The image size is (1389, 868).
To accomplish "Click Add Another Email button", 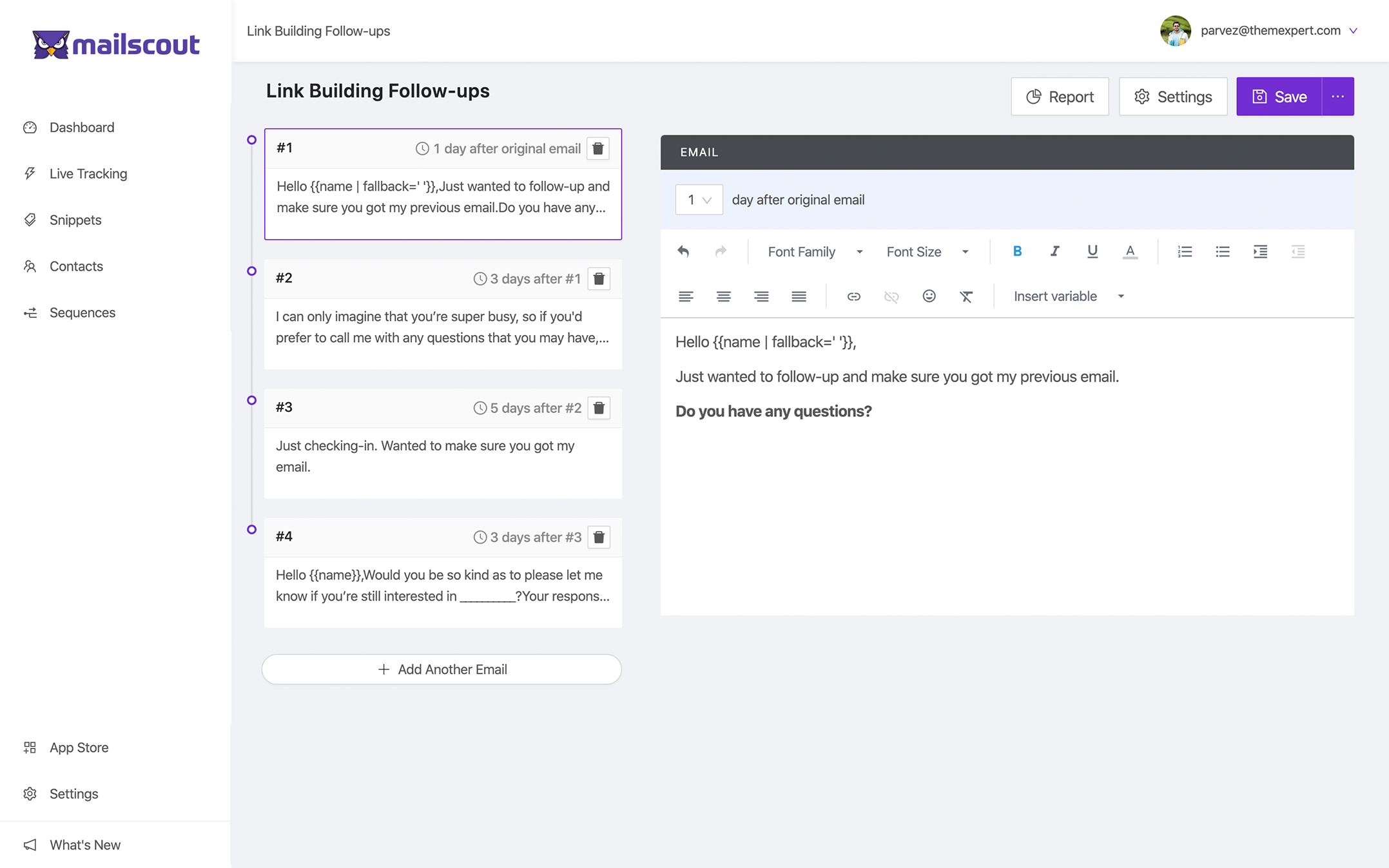I will click(442, 669).
